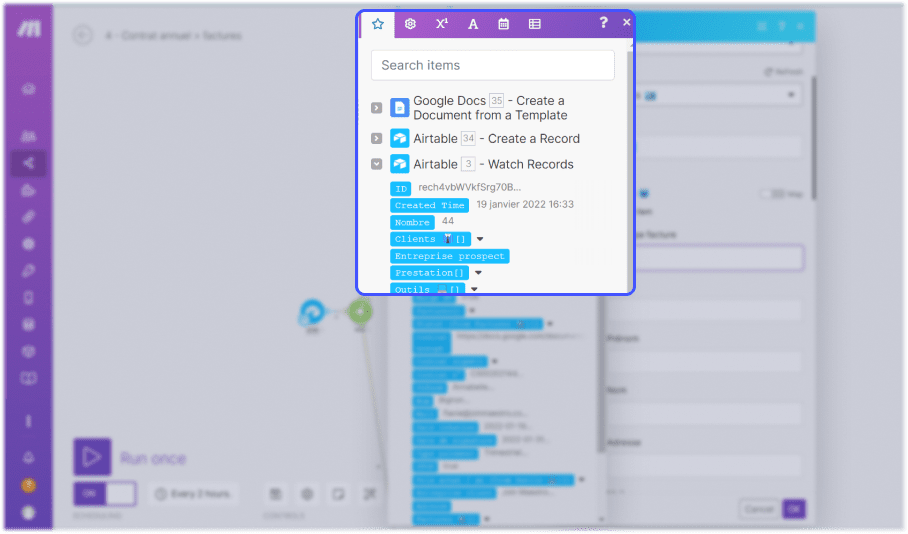This screenshot has width=908, height=534.
Task: Open the array functions table tab
Action: (x=534, y=24)
